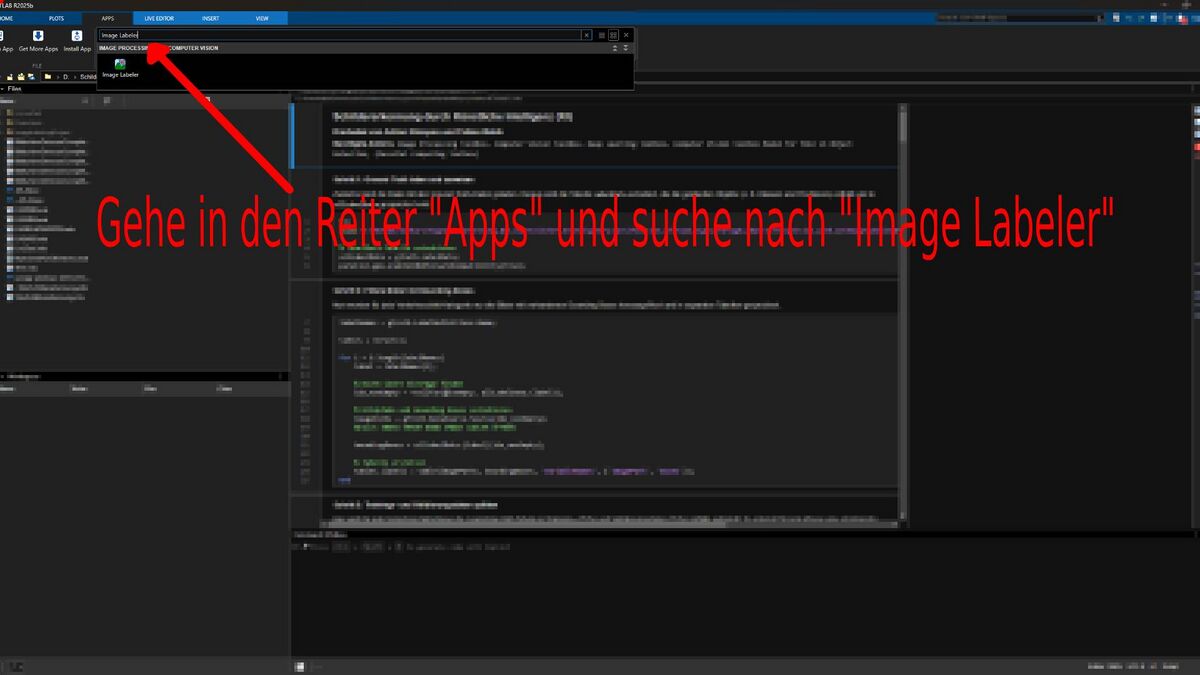Click the D: drive path segment
Image resolution: width=1200 pixels, height=675 pixels.
point(66,76)
